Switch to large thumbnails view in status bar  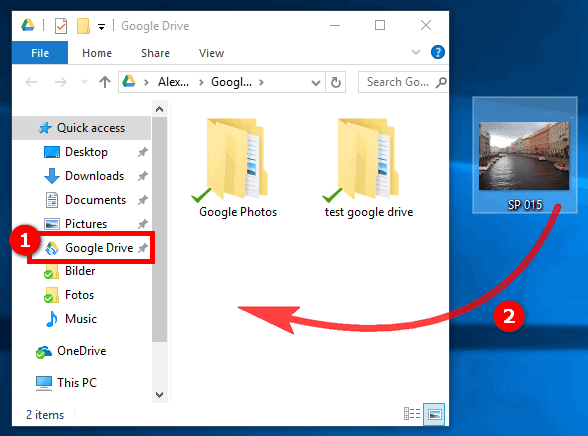pos(434,414)
